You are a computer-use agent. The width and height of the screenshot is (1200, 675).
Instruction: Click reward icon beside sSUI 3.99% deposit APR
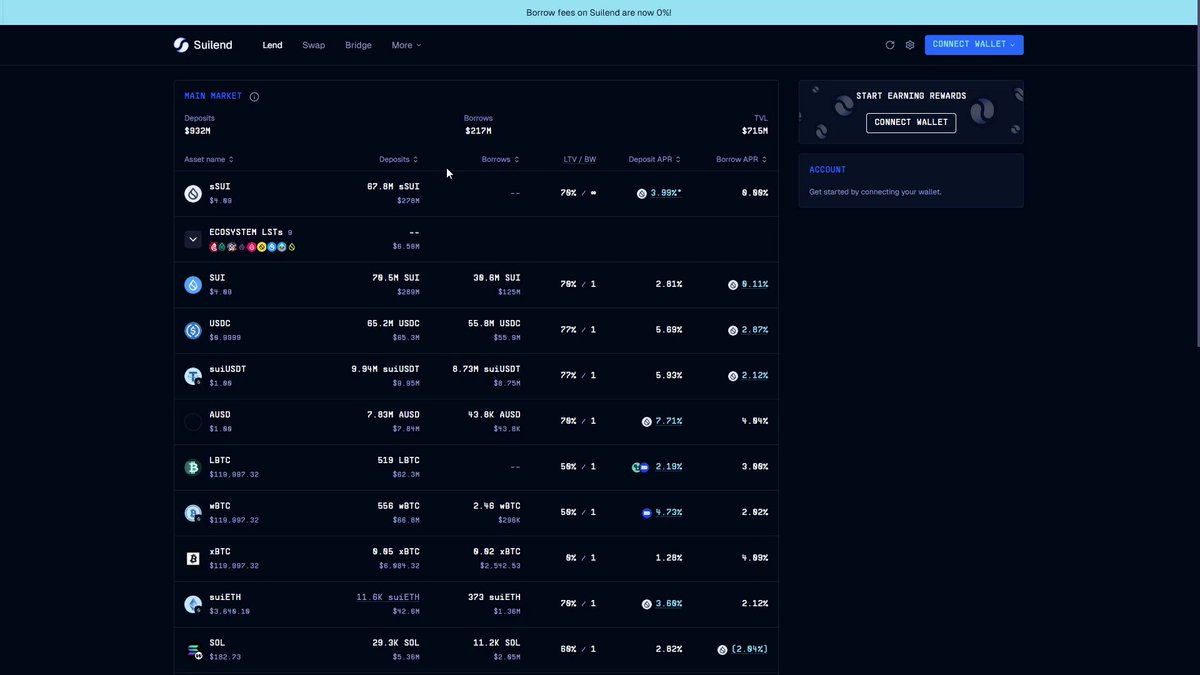tap(642, 194)
